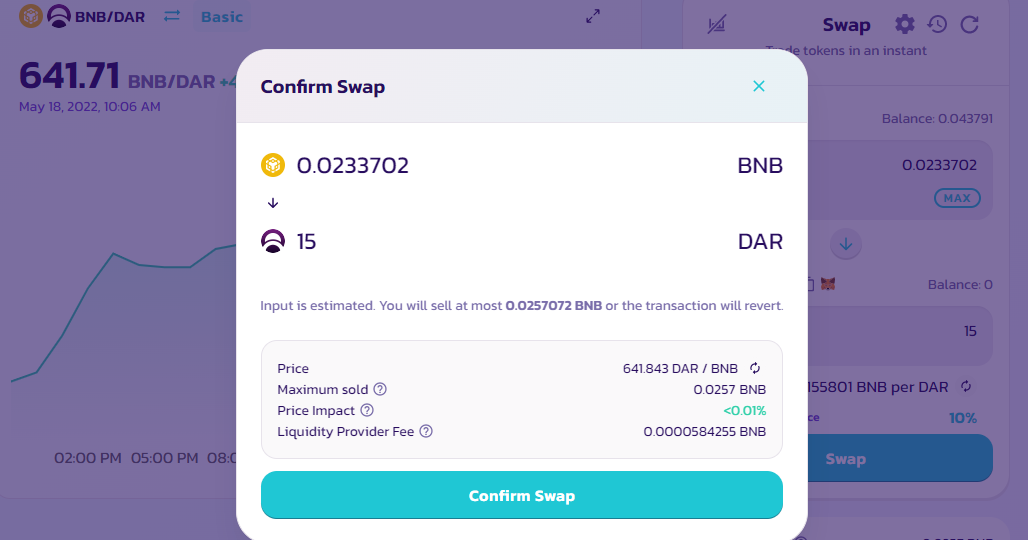Show help for Maximum sold
Image resolution: width=1028 pixels, height=540 pixels.
tap(380, 389)
